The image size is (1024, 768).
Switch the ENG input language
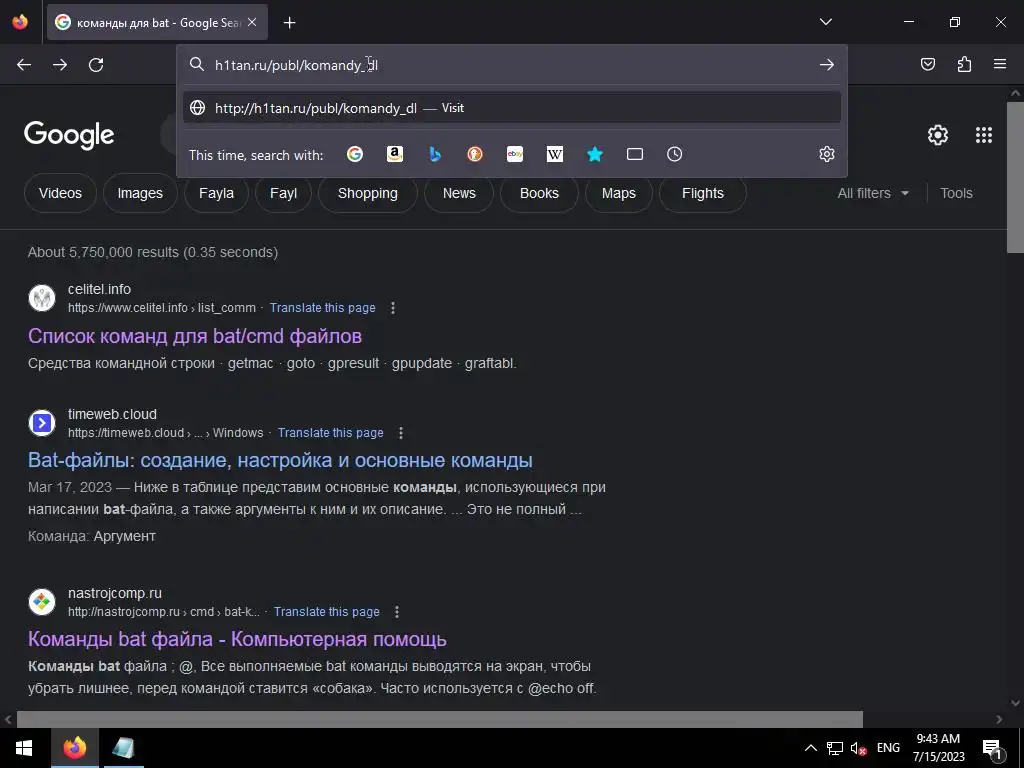888,748
